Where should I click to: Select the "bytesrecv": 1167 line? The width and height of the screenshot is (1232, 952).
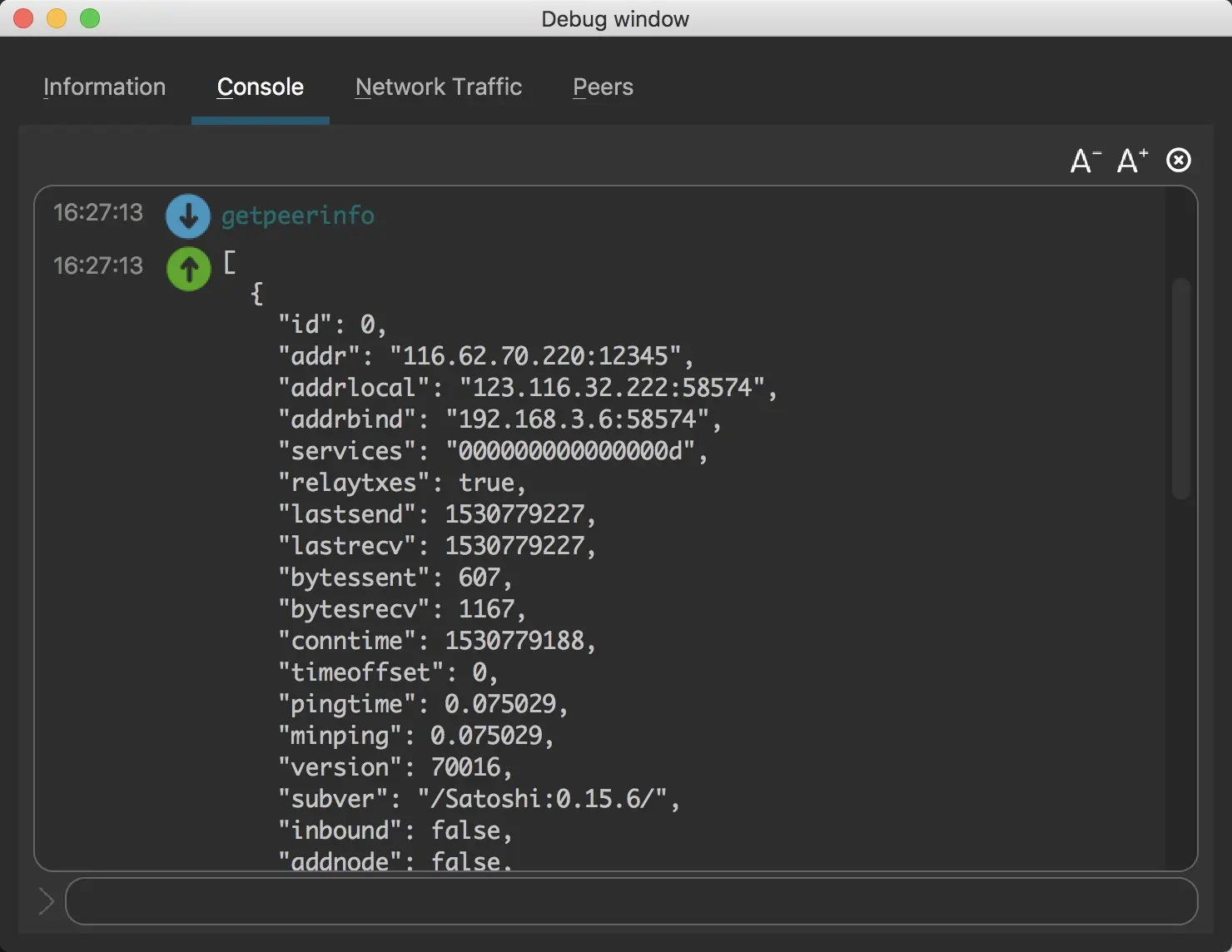[402, 609]
